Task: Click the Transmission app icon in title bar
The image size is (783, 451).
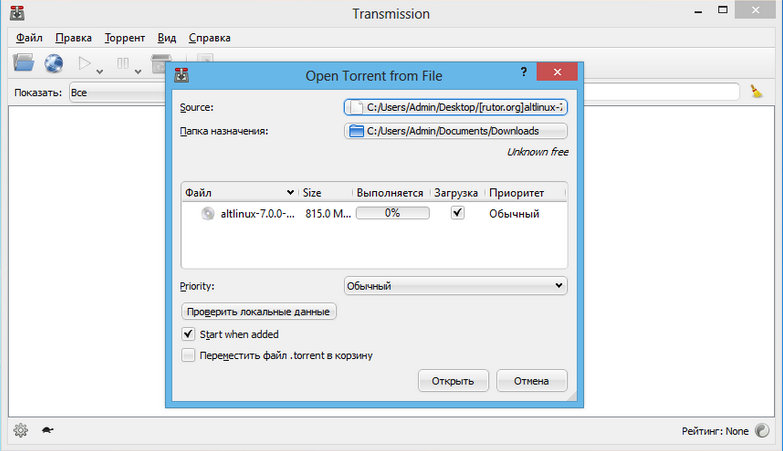Action: (x=17, y=13)
